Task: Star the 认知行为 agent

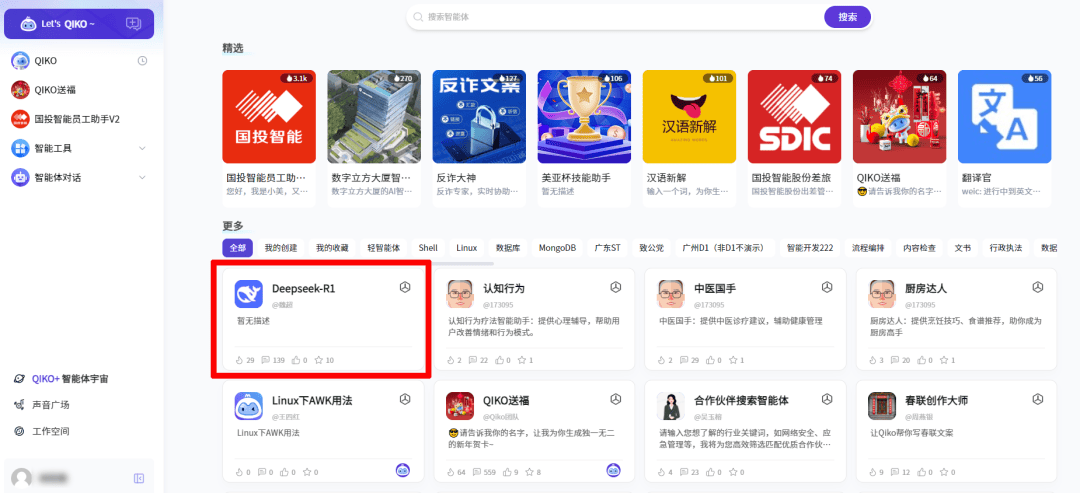Action: point(521,360)
